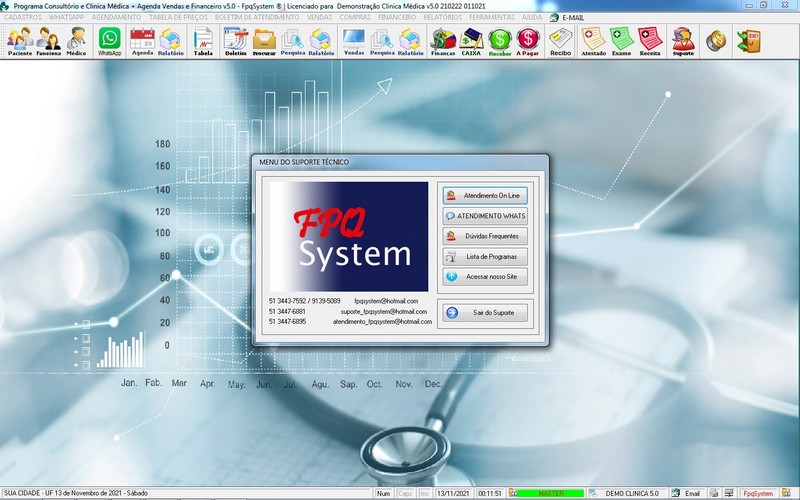Open the AGENDAMENTO menu
Viewport: 800px width, 500px height.
tap(116, 17)
